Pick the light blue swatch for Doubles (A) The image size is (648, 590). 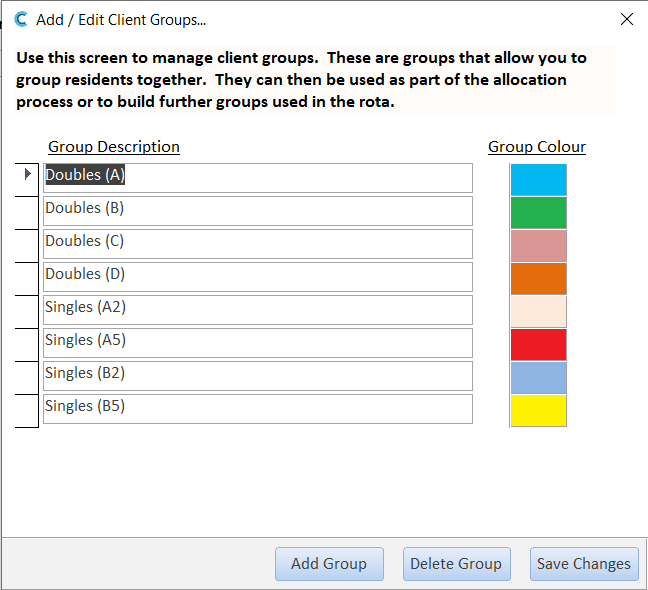point(538,180)
